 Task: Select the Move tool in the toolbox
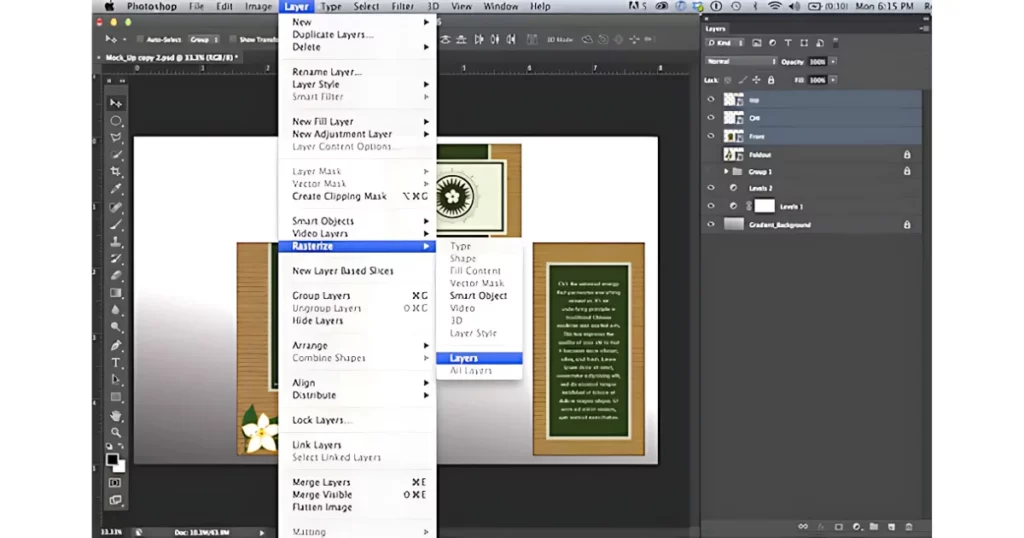point(116,103)
